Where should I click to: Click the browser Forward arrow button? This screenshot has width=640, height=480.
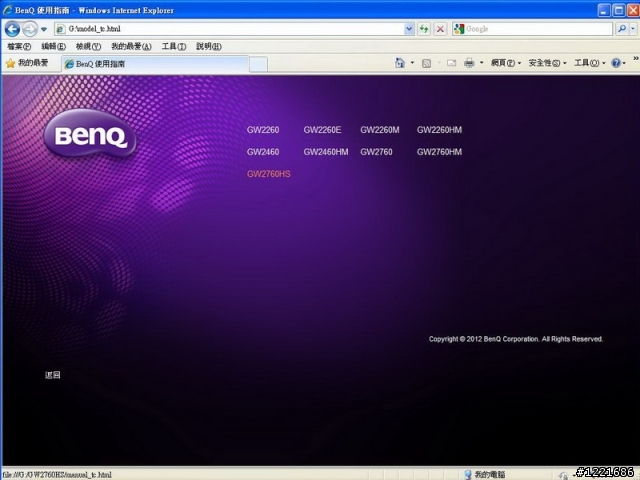(x=30, y=29)
